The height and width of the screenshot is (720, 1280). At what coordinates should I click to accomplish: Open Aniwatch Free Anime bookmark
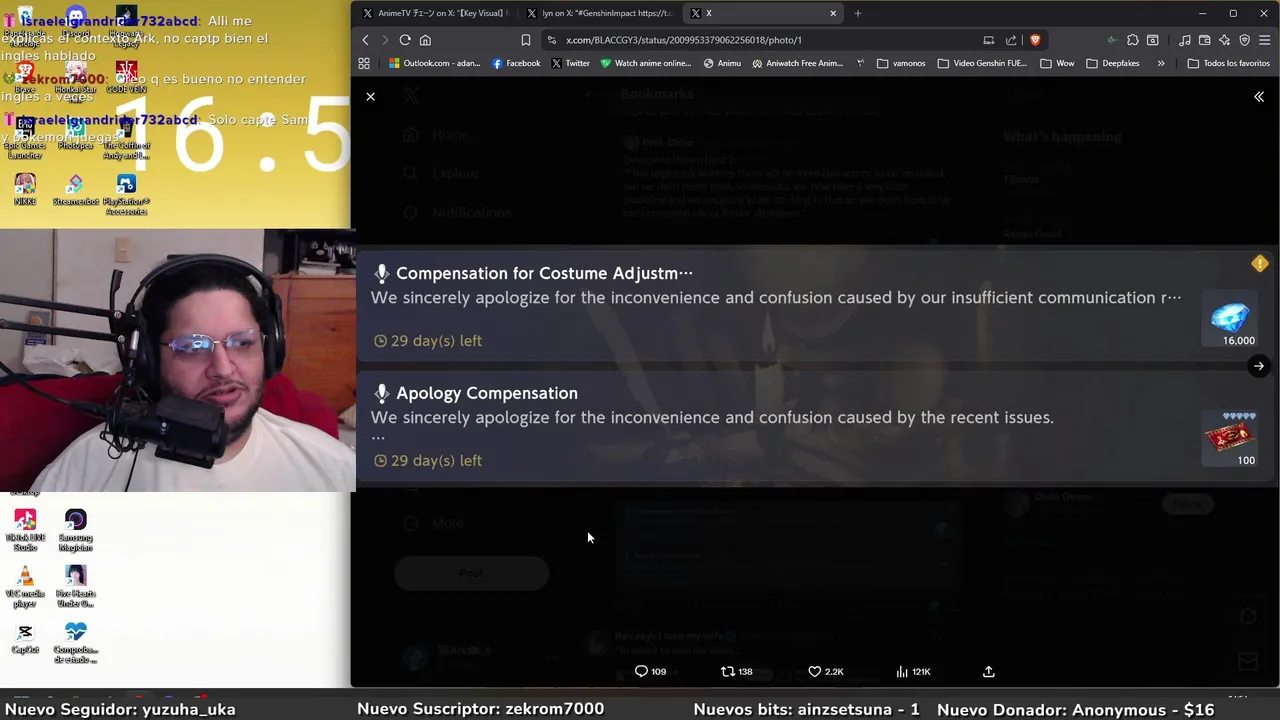(x=798, y=63)
